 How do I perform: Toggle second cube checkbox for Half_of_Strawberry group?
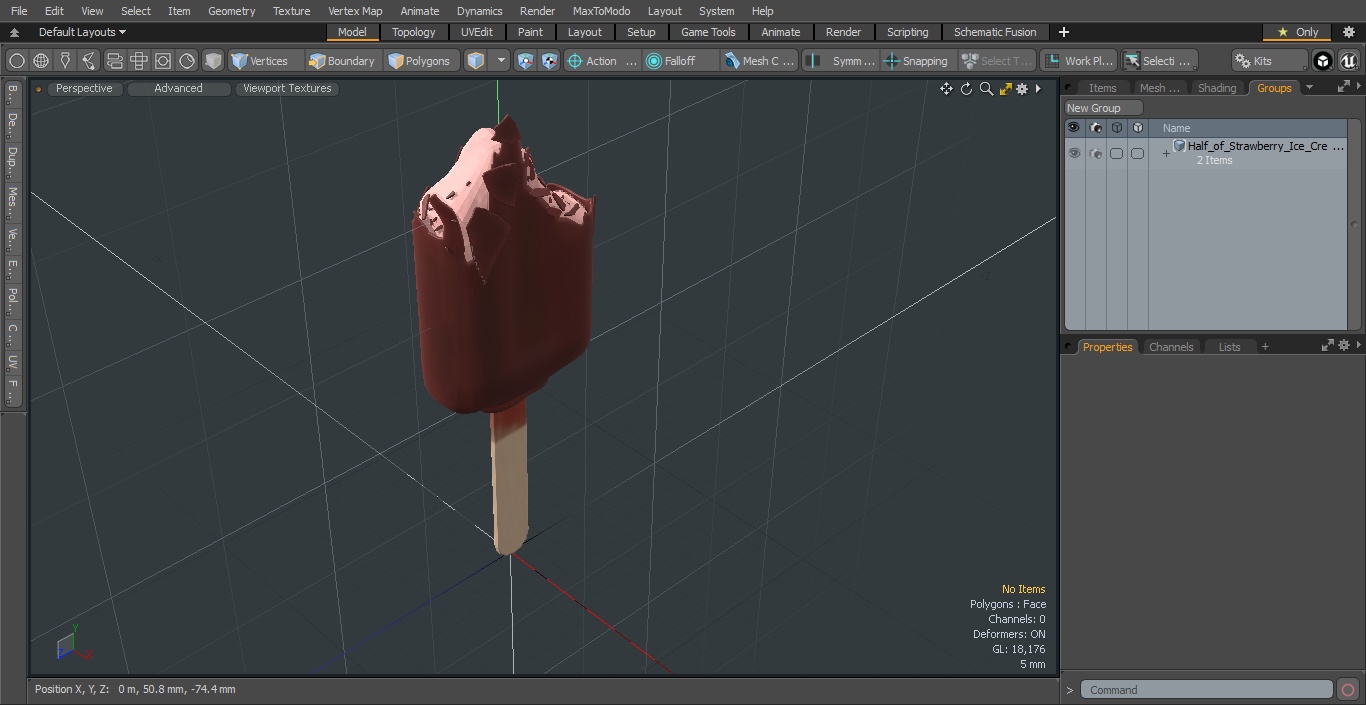pos(1137,153)
